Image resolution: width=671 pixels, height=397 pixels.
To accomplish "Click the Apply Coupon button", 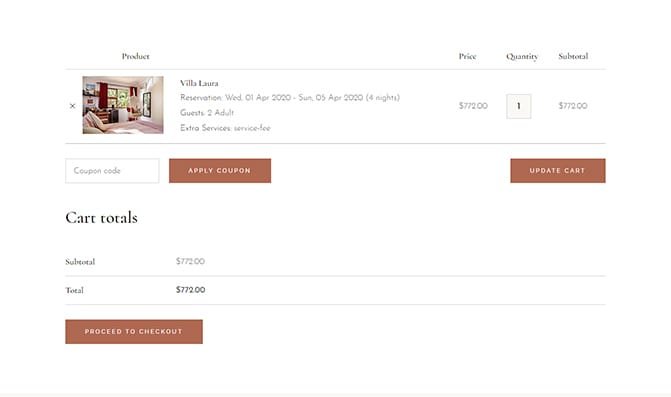I will coord(220,171).
